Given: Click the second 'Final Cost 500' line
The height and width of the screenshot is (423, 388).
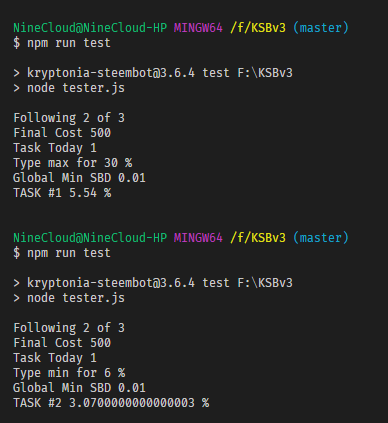Looking at the screenshot, I should [x=62, y=343].
